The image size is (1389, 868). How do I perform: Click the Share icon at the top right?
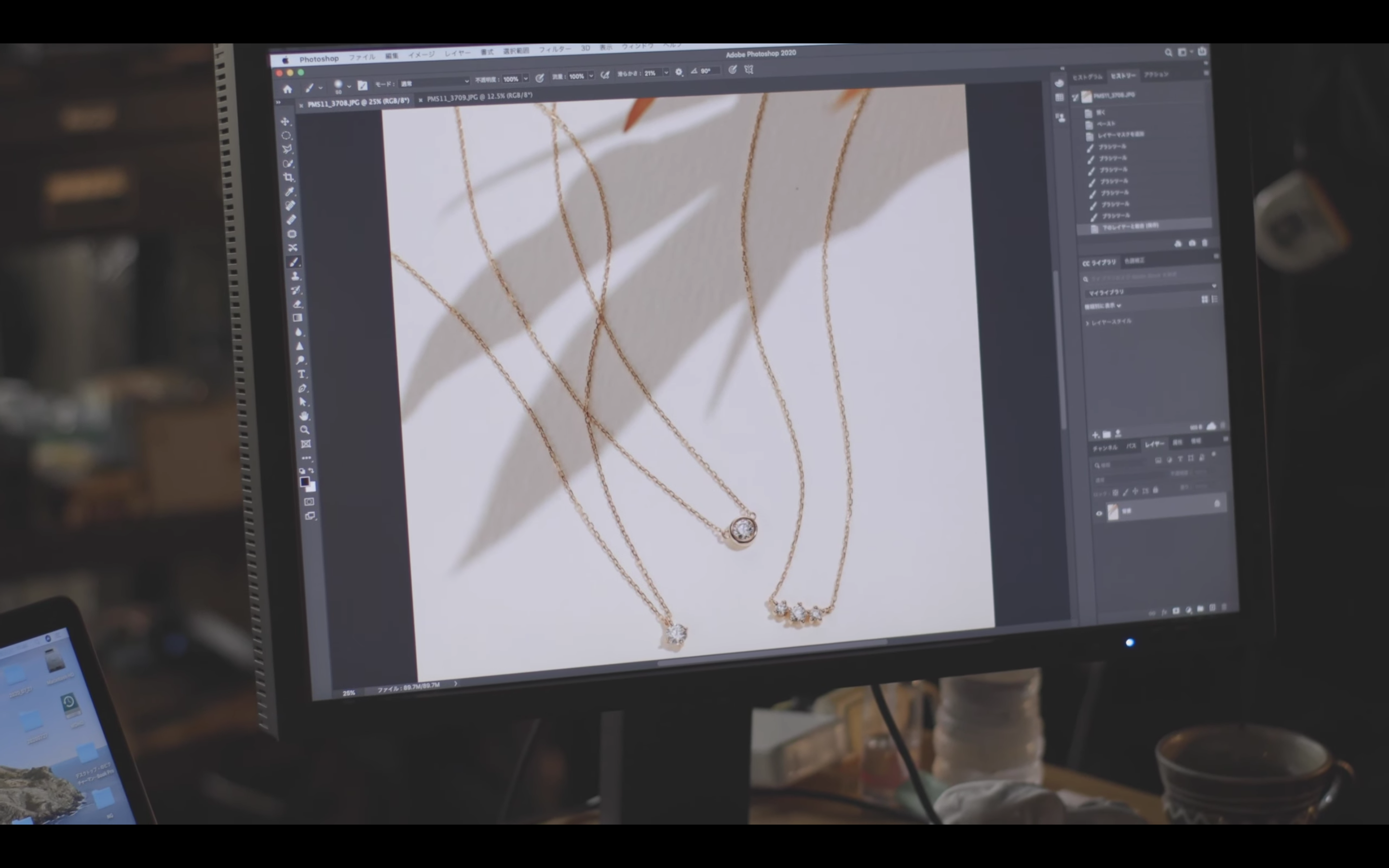click(x=1202, y=51)
